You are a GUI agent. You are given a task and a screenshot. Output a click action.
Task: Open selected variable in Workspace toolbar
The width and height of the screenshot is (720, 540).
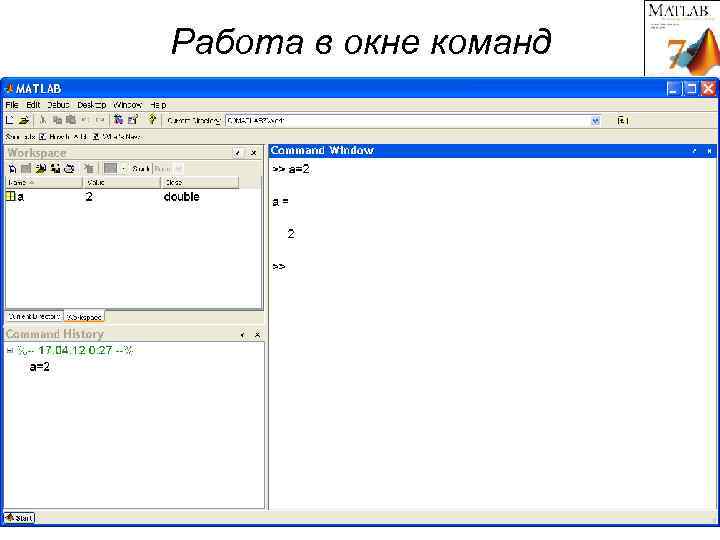(x=26, y=169)
